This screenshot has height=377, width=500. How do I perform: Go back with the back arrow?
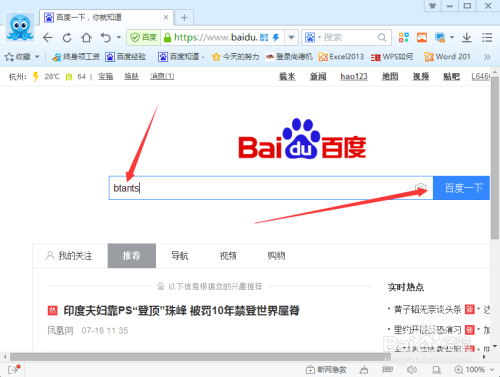[x=48, y=38]
